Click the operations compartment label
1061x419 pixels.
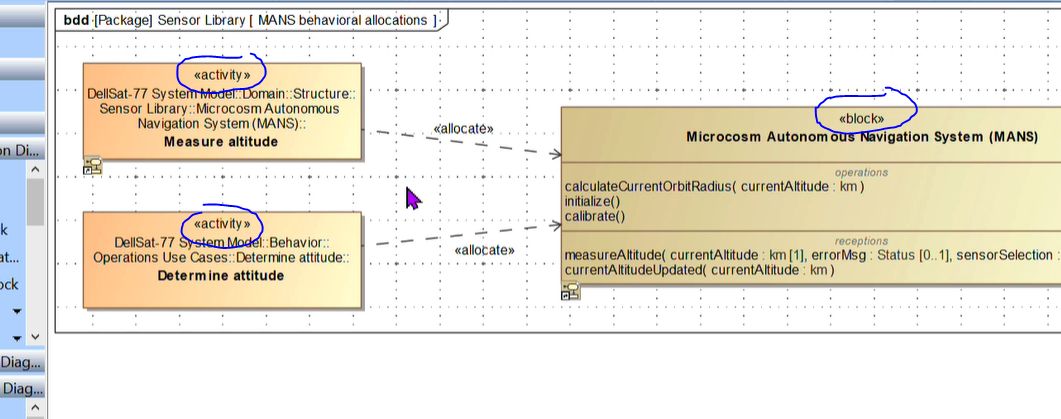861,173
